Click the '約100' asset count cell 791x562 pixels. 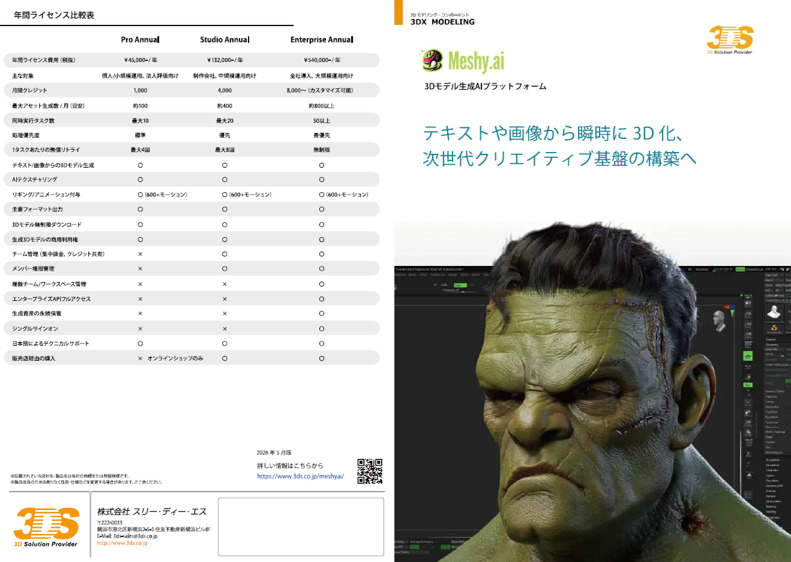pos(140,106)
